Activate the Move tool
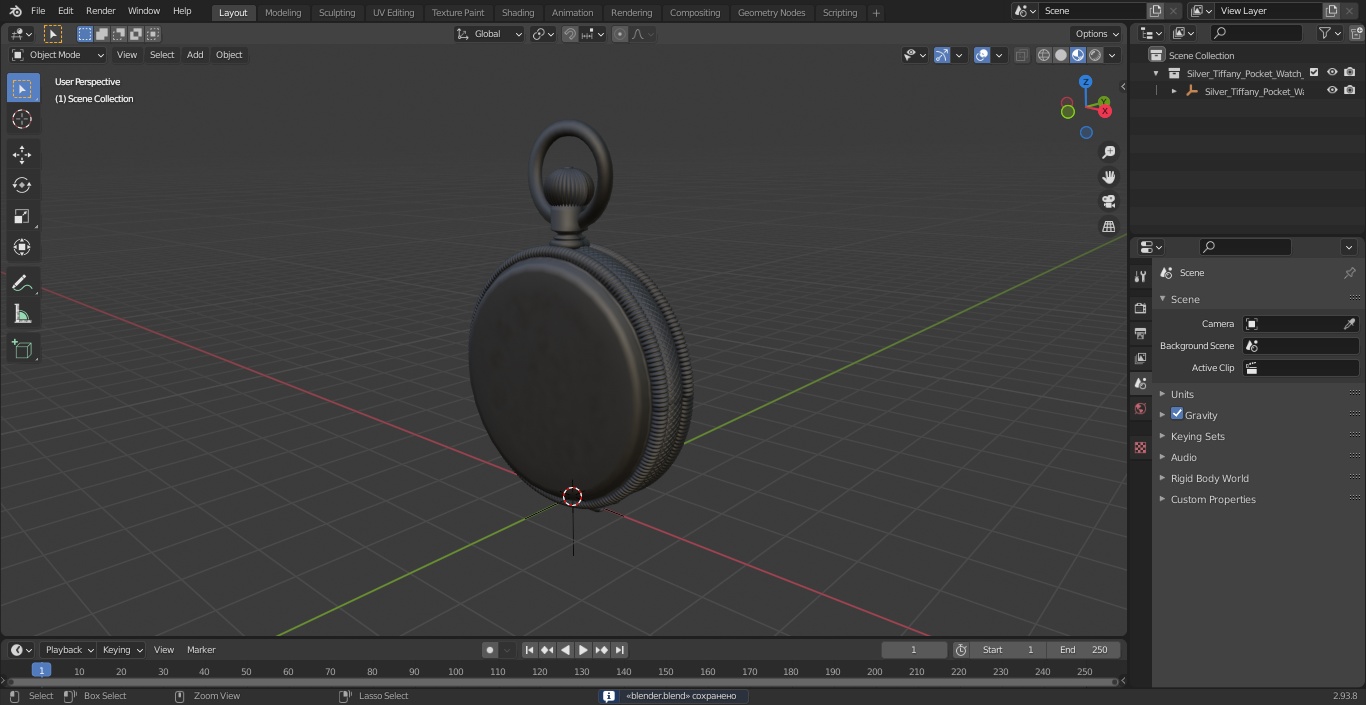Screen dimensions: 1366x705 click(x=22, y=154)
